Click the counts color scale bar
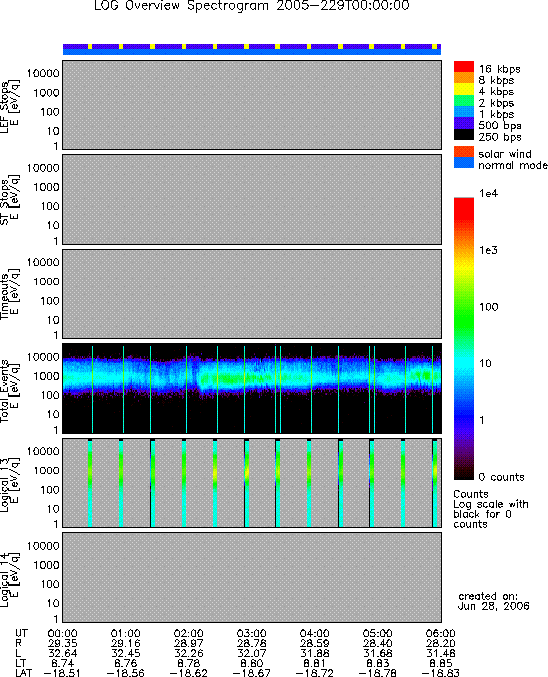This screenshot has width=548, height=677. (463, 338)
